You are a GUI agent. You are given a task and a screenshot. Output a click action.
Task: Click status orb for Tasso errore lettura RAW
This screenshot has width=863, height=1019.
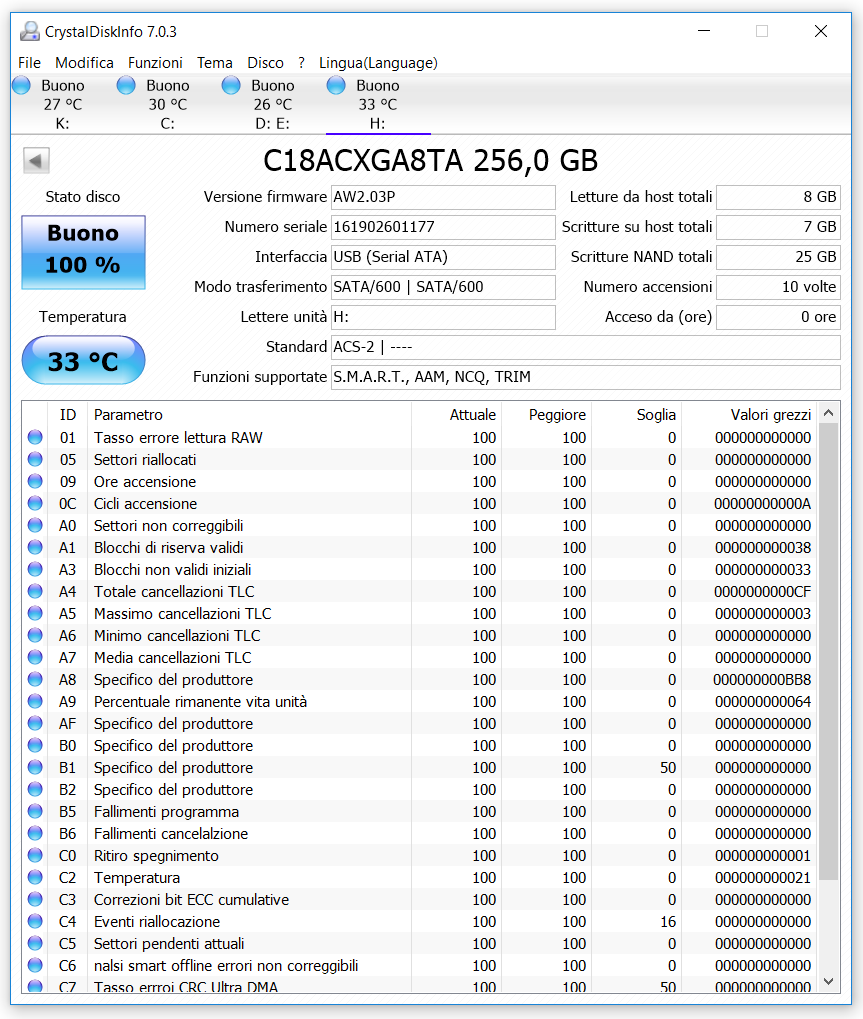pyautogui.click(x=35, y=437)
